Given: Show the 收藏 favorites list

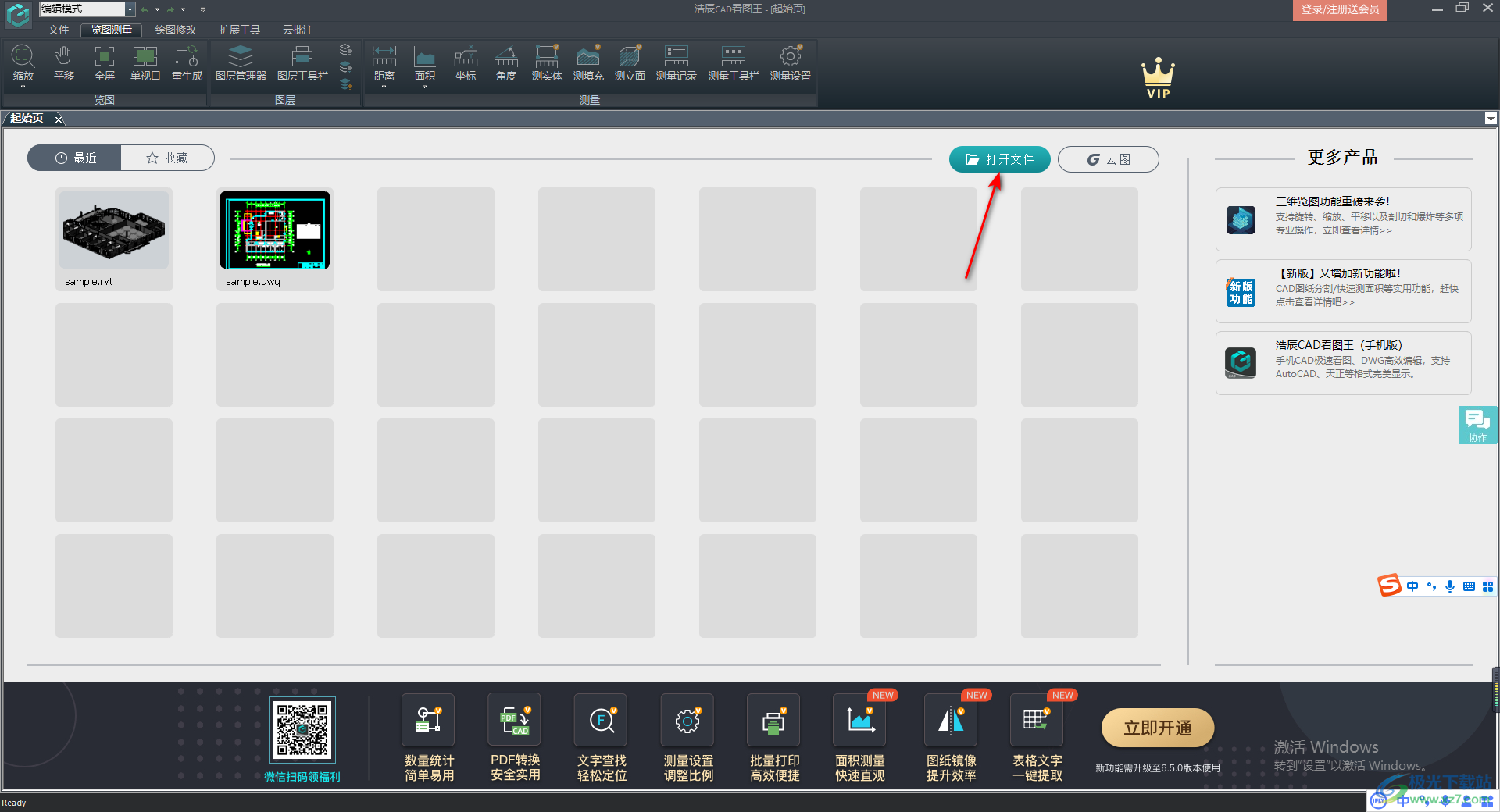Looking at the screenshot, I should click(x=167, y=158).
